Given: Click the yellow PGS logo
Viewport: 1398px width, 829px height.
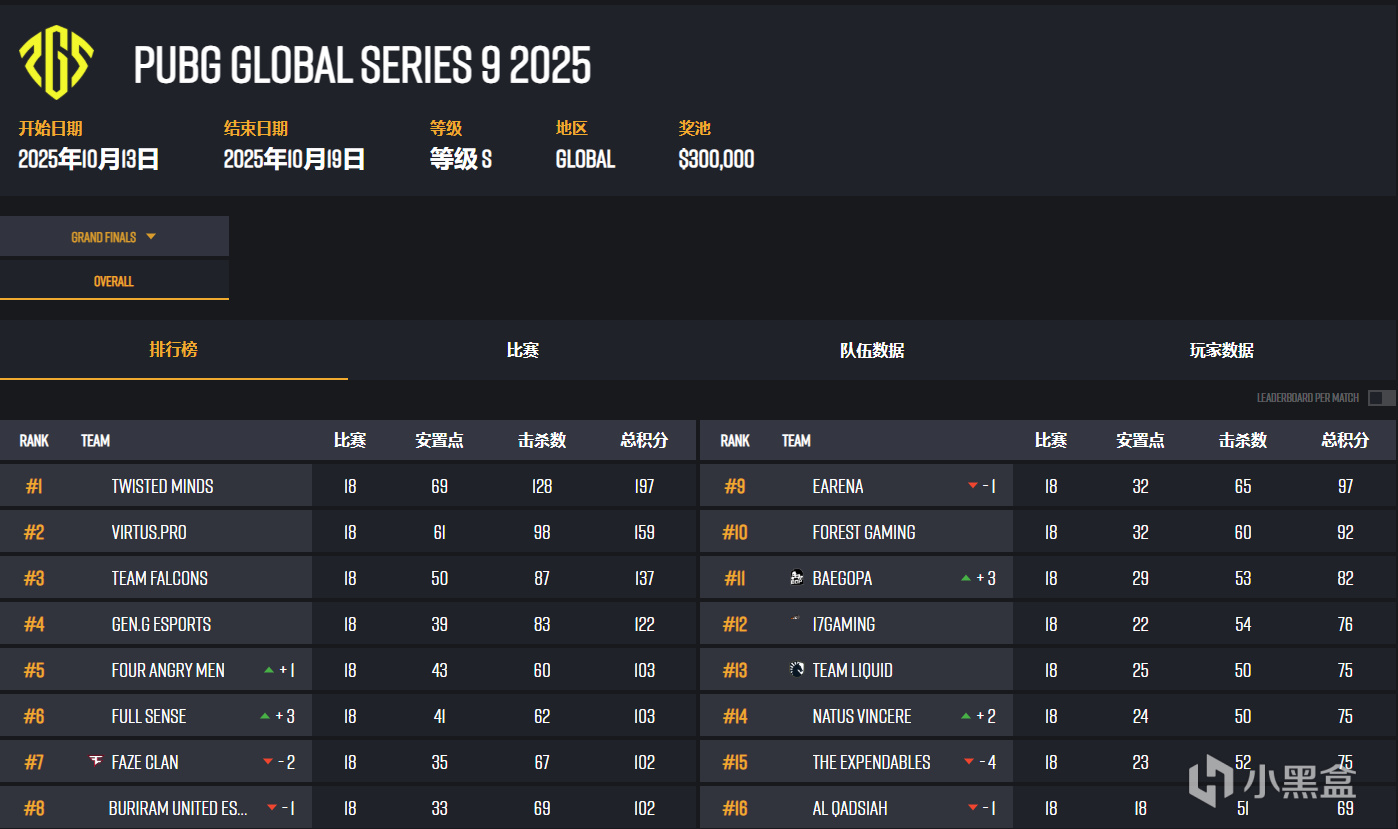Looking at the screenshot, I should pyautogui.click(x=56, y=62).
